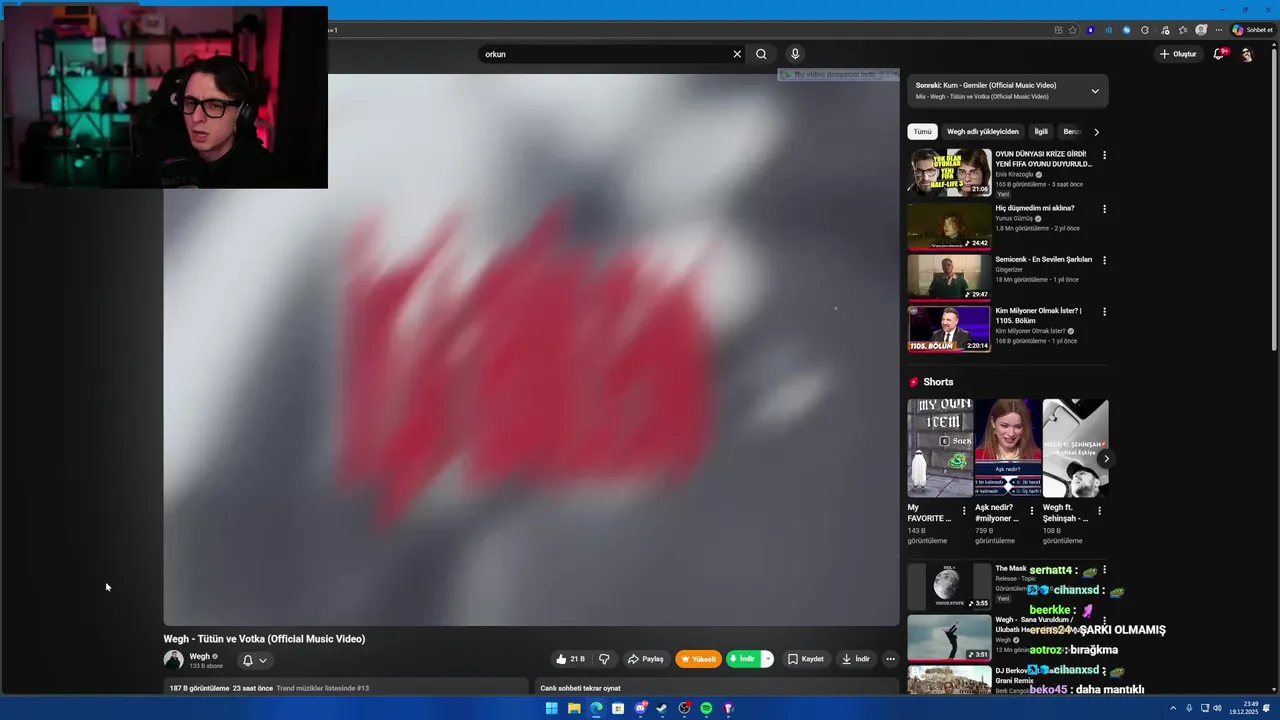
Task: Dislike the video with thumbs down
Action: 604,659
